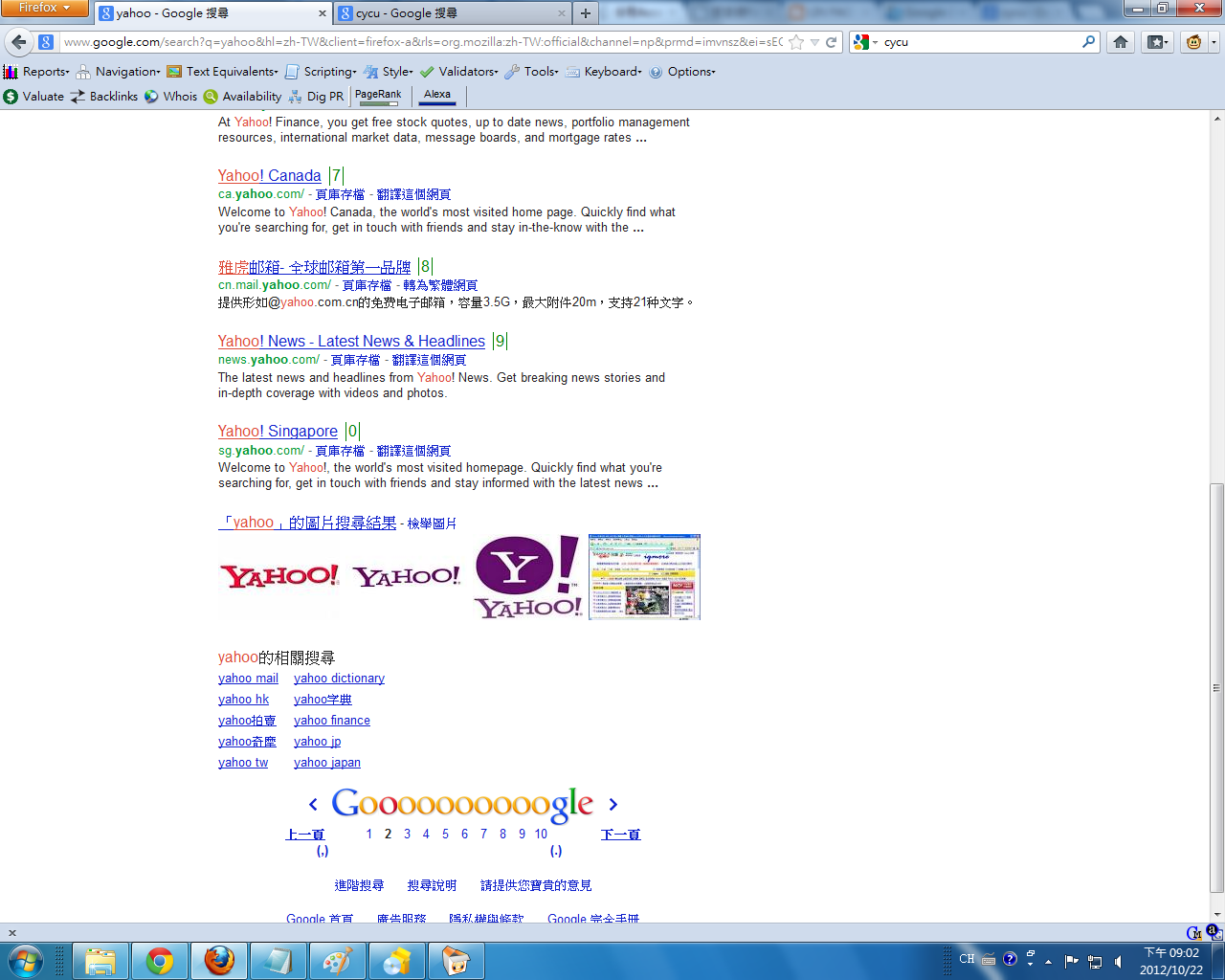Bookmark this page with the star icon
Image resolution: width=1225 pixels, height=980 pixels.
pyautogui.click(x=796, y=42)
